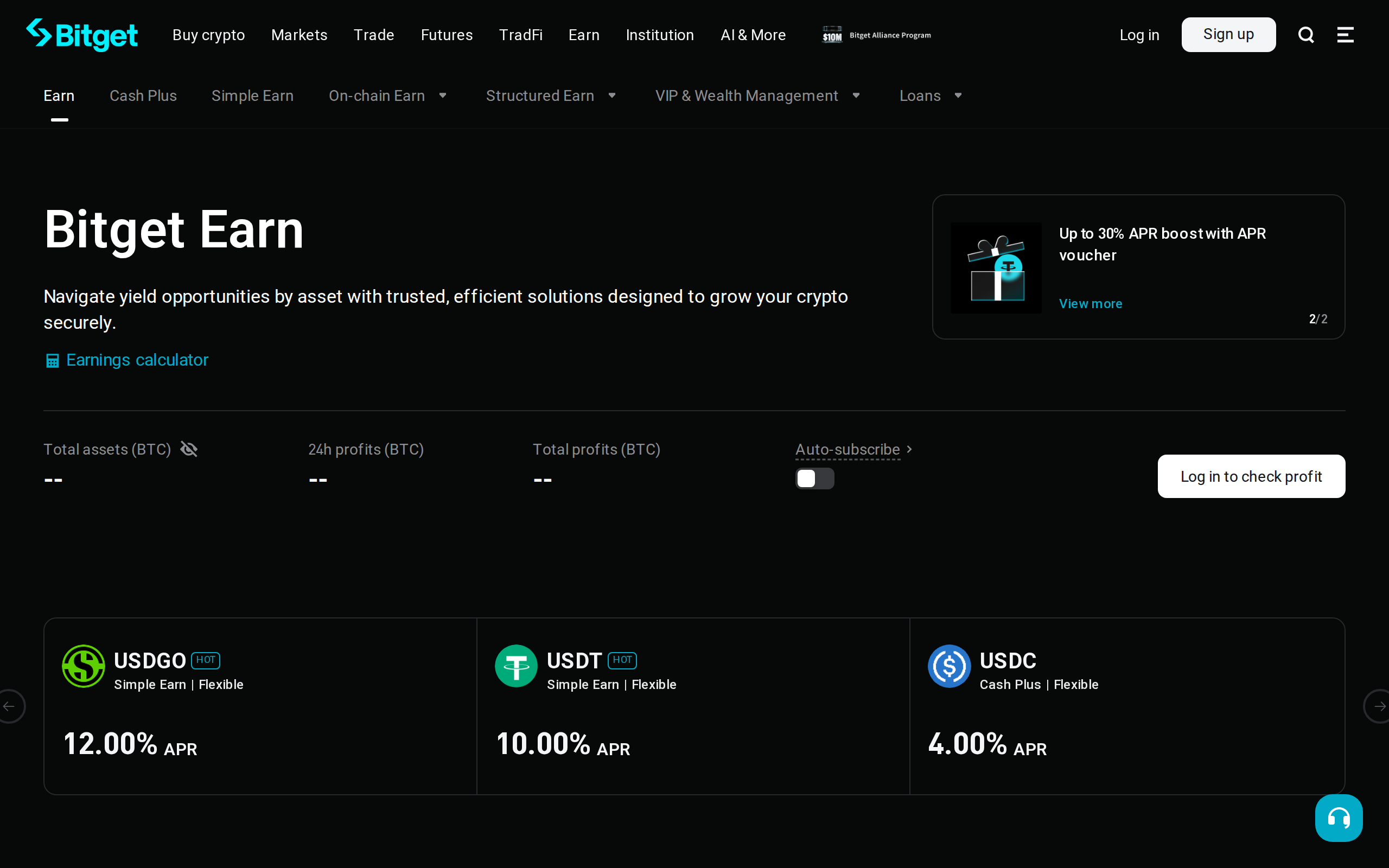
Task: Click the 4.00% APR value
Action: coord(987,744)
